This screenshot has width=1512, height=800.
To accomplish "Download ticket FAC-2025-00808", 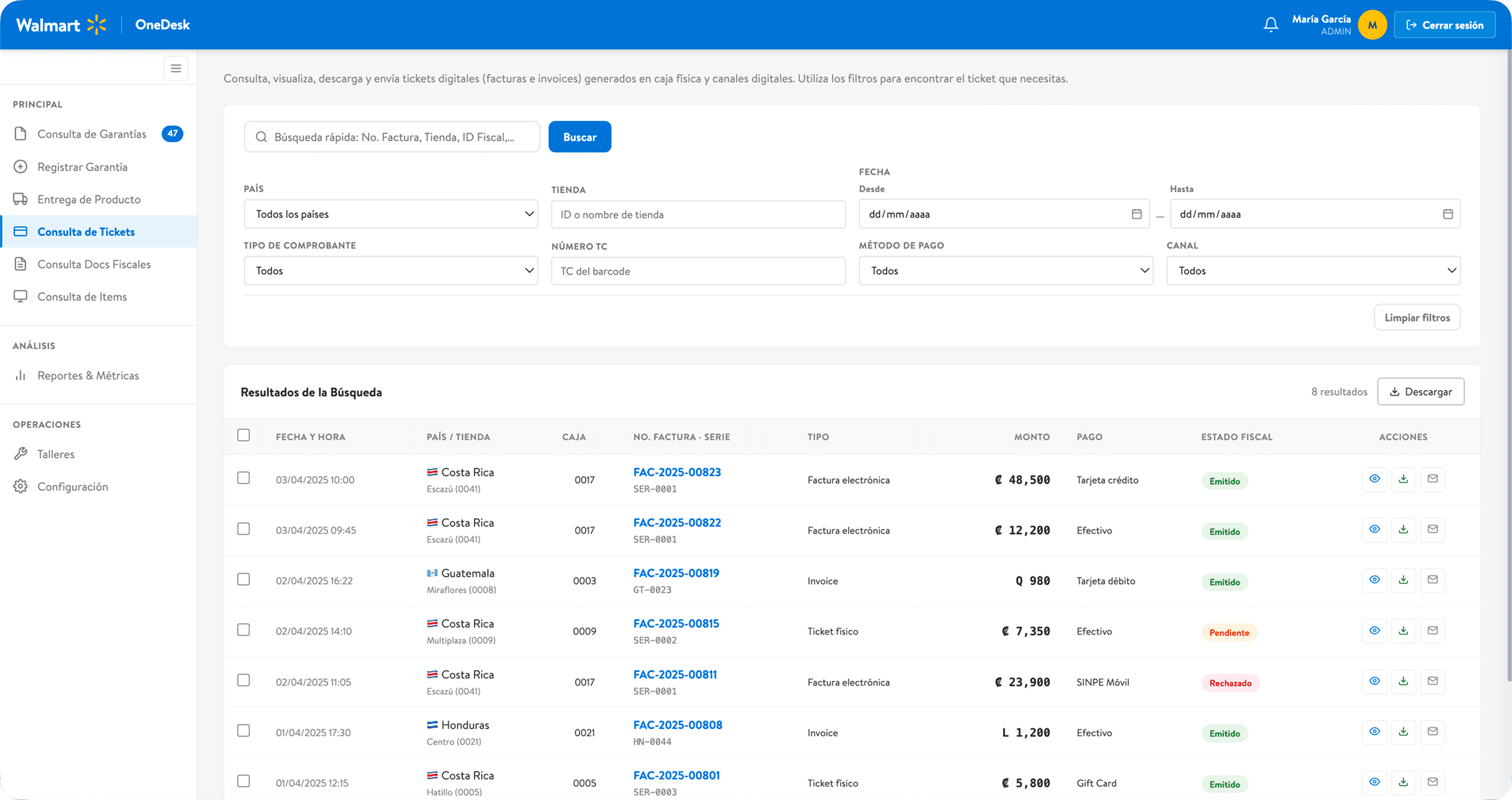I will (1403, 732).
